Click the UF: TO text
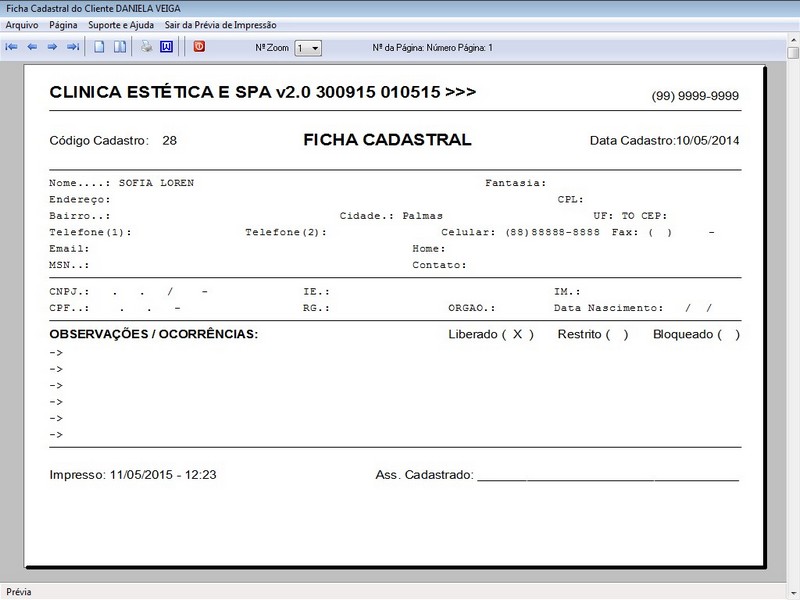This screenshot has width=800, height=600. [x=614, y=216]
